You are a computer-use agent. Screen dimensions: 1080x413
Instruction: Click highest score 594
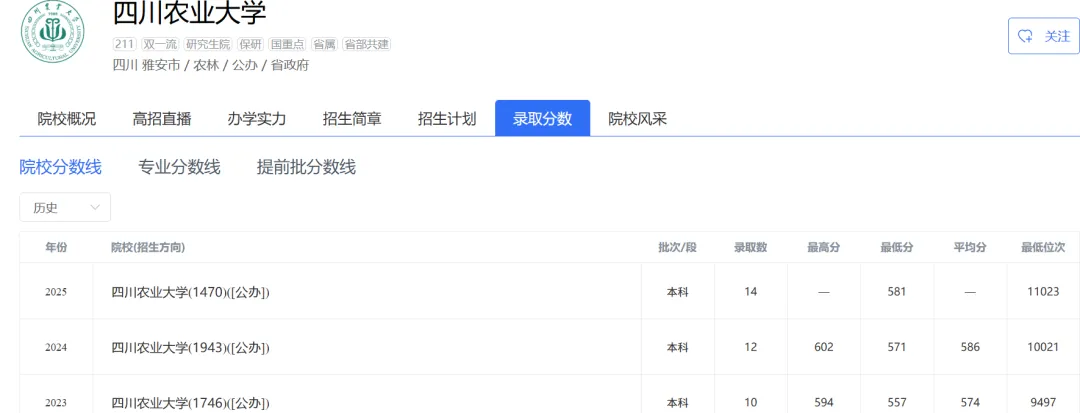(x=824, y=403)
